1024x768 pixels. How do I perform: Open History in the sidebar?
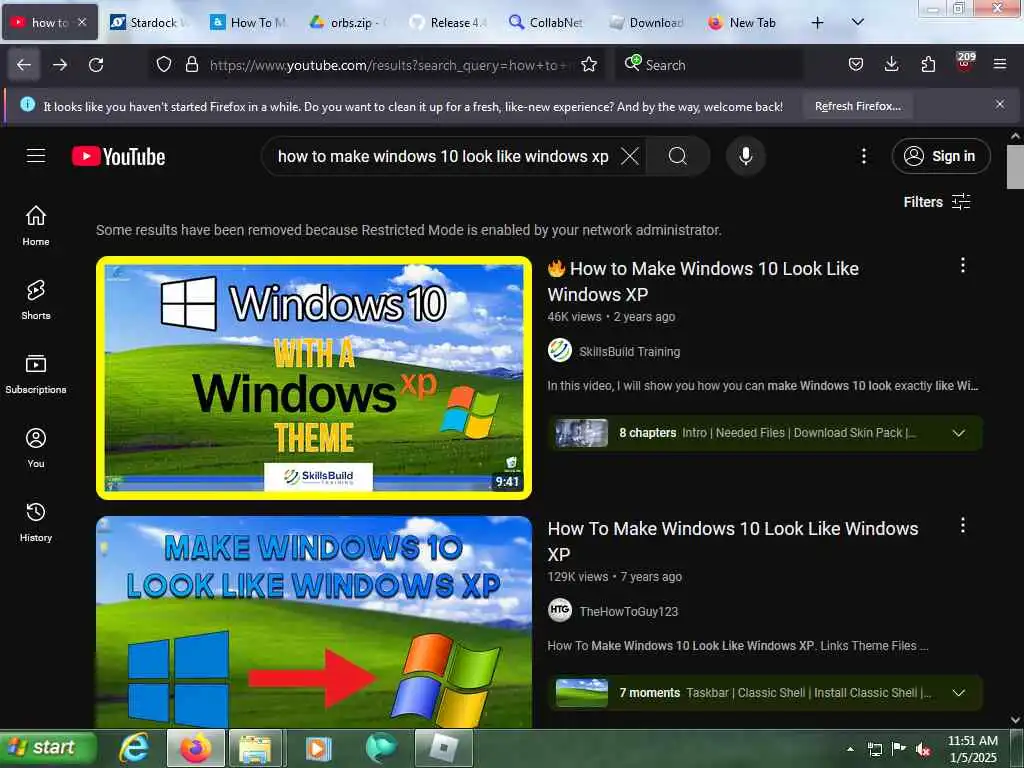tap(36, 522)
